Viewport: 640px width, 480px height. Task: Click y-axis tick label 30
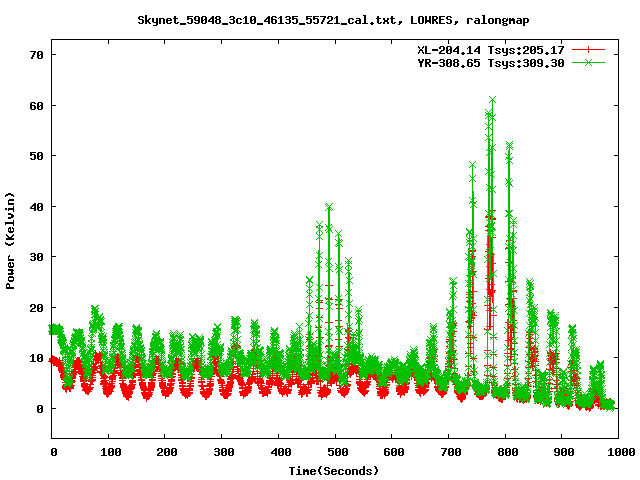36,257
